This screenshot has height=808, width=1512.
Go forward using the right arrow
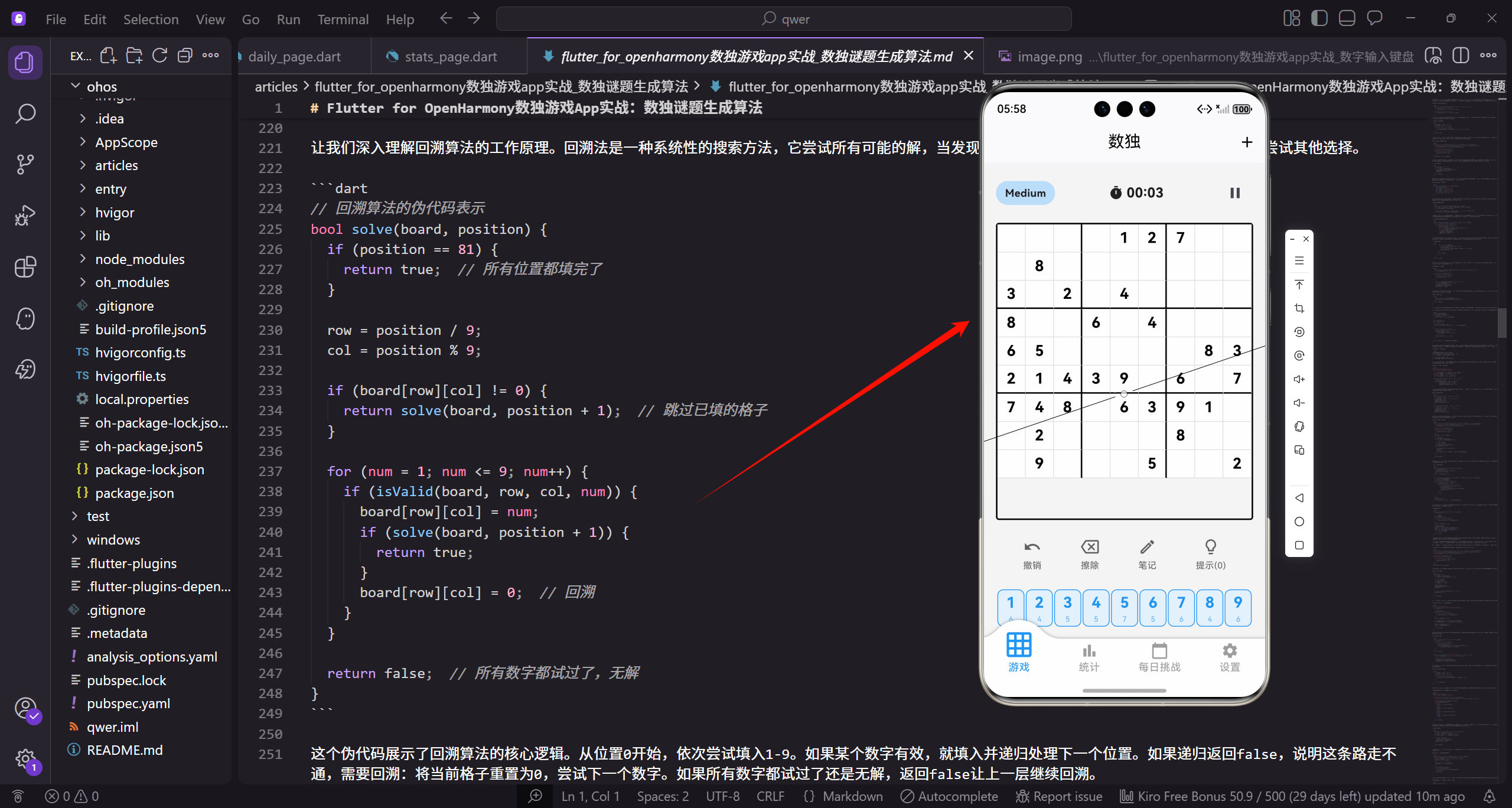pos(474,19)
